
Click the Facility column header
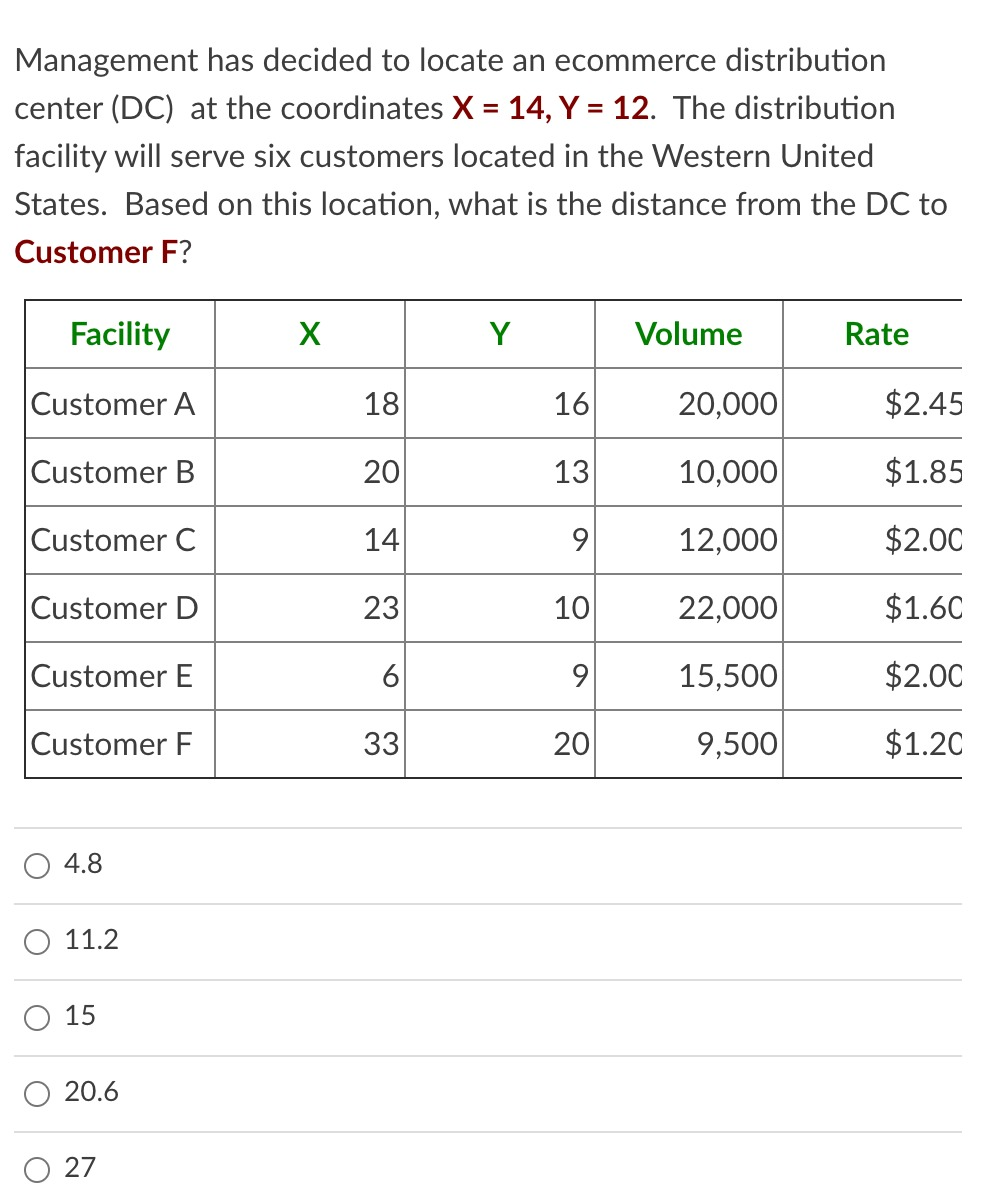pyautogui.click(x=120, y=334)
